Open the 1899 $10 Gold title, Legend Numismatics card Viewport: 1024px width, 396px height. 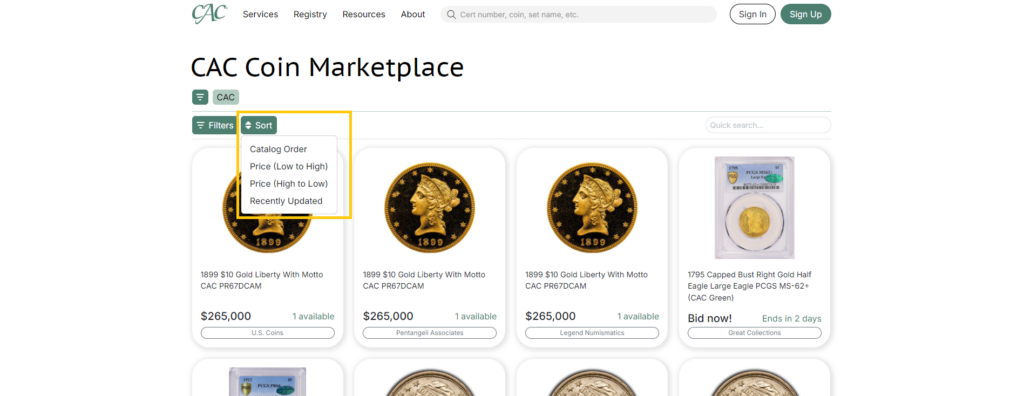pos(586,280)
